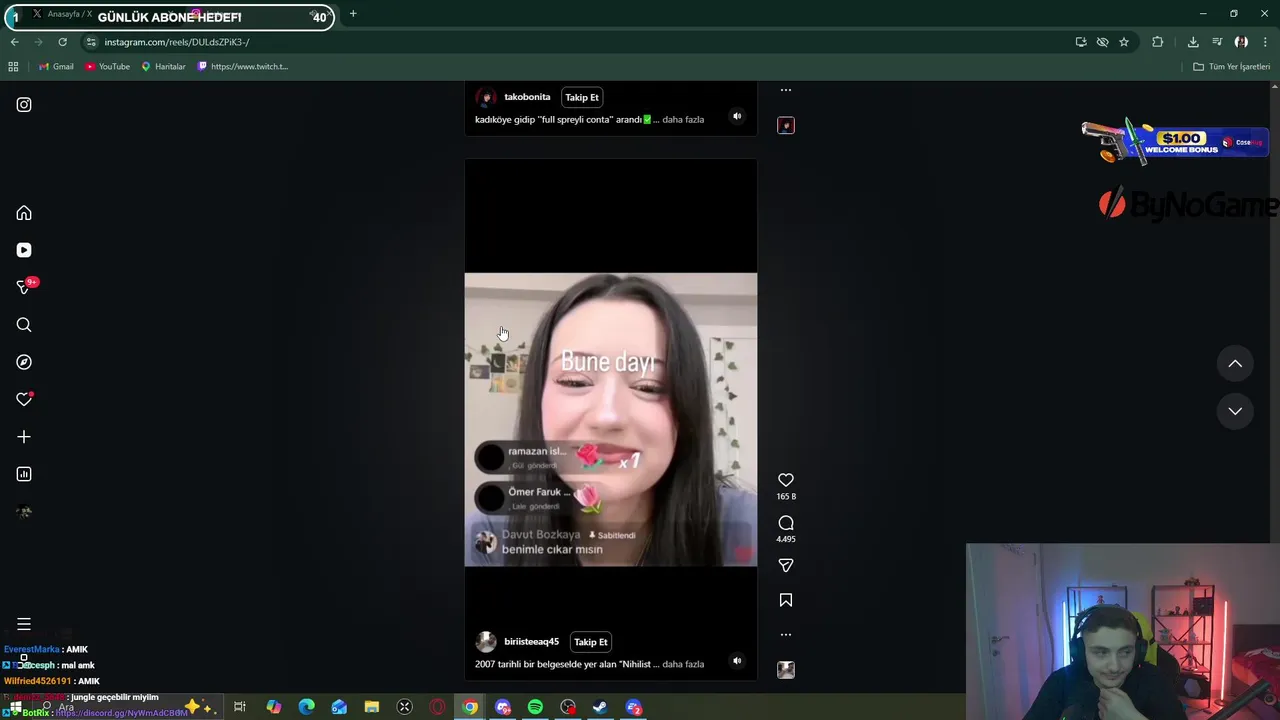
Task: Open Instagram search from sidebar
Action: click(x=24, y=325)
